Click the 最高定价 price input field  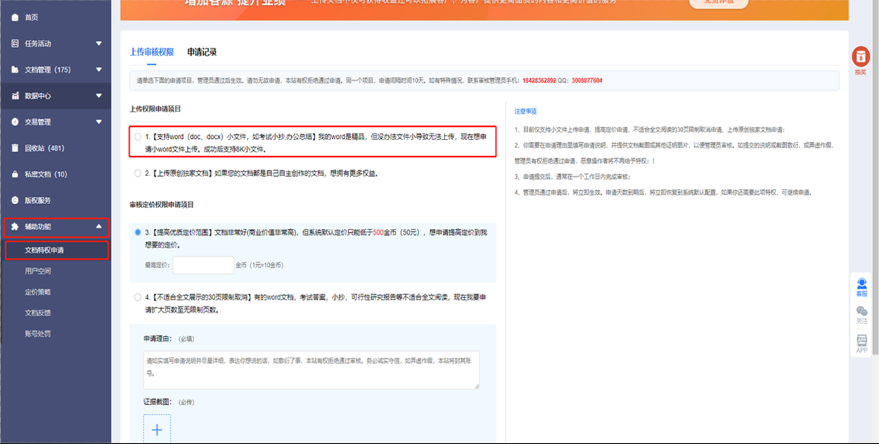[202, 265]
